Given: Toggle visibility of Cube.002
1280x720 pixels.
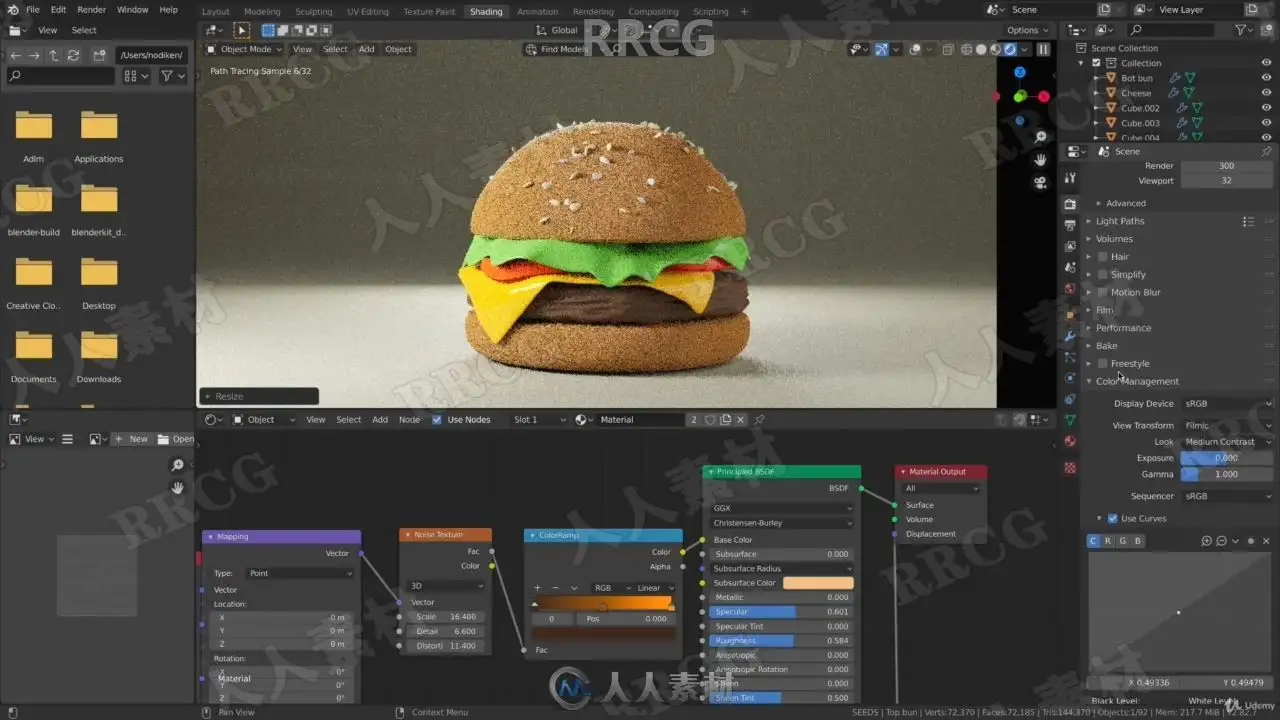Looking at the screenshot, I should (1266, 108).
